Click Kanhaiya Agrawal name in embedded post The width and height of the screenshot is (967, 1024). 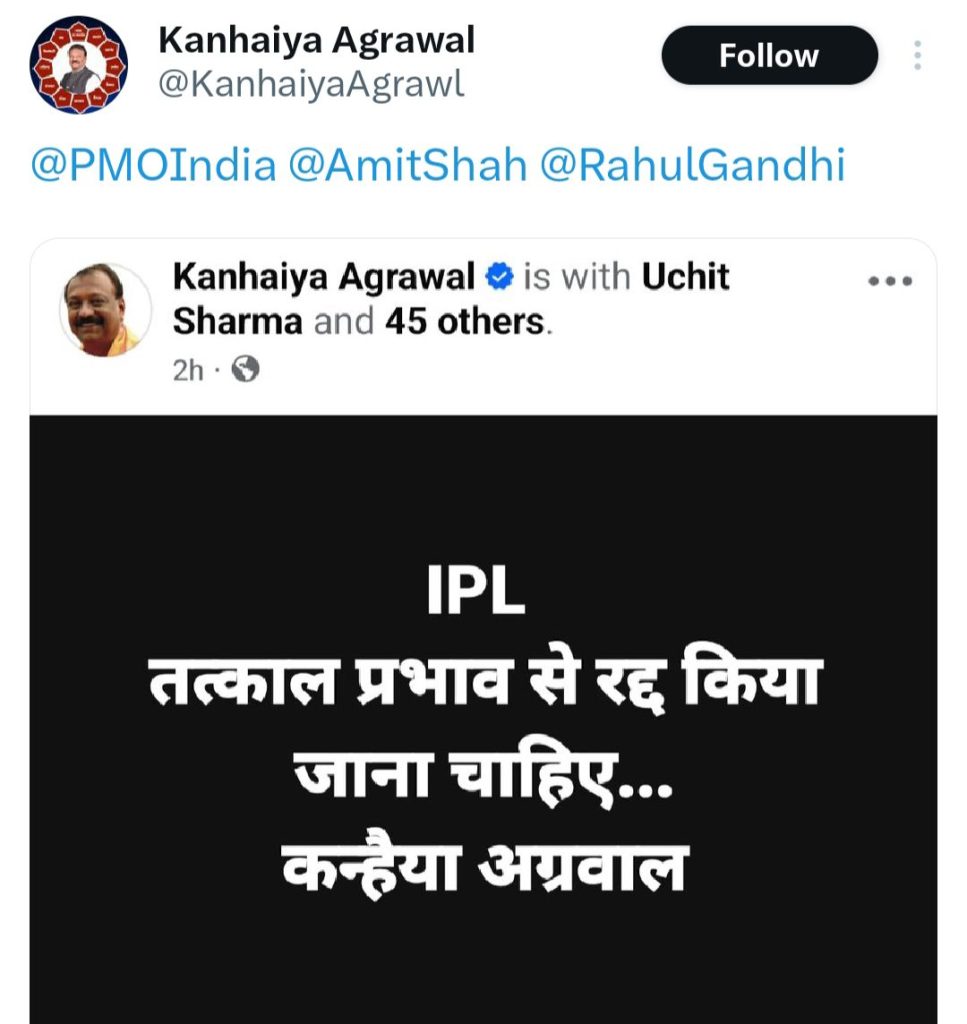tap(324, 276)
